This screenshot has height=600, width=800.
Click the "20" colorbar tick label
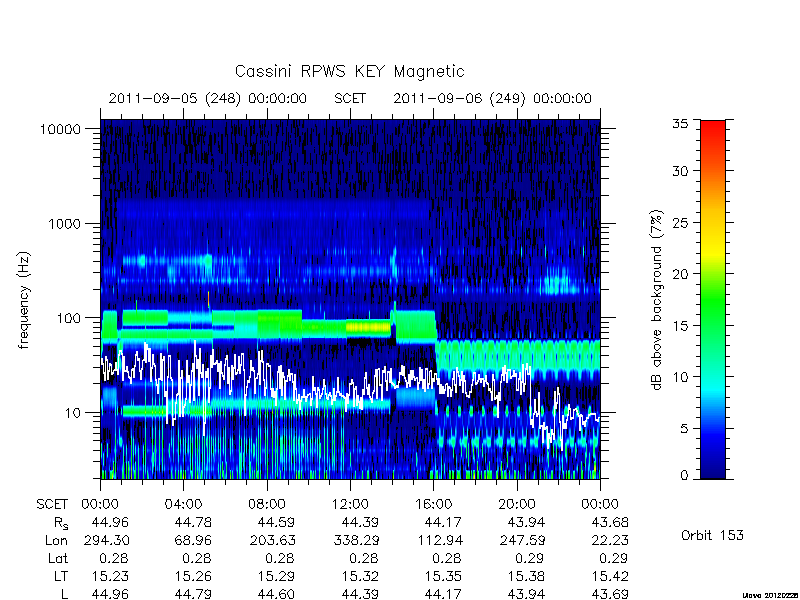tap(680, 273)
